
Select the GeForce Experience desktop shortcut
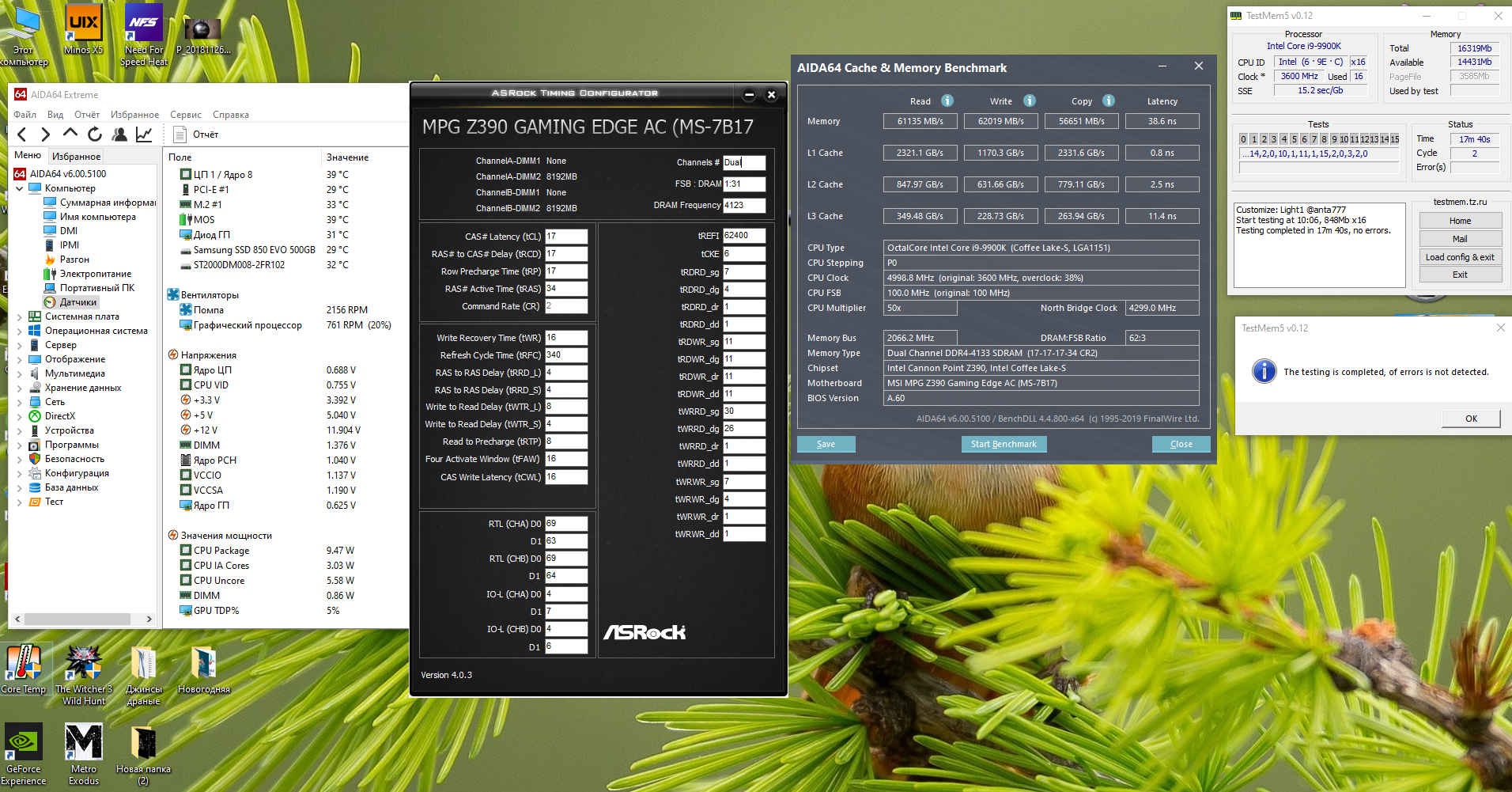click(x=24, y=754)
